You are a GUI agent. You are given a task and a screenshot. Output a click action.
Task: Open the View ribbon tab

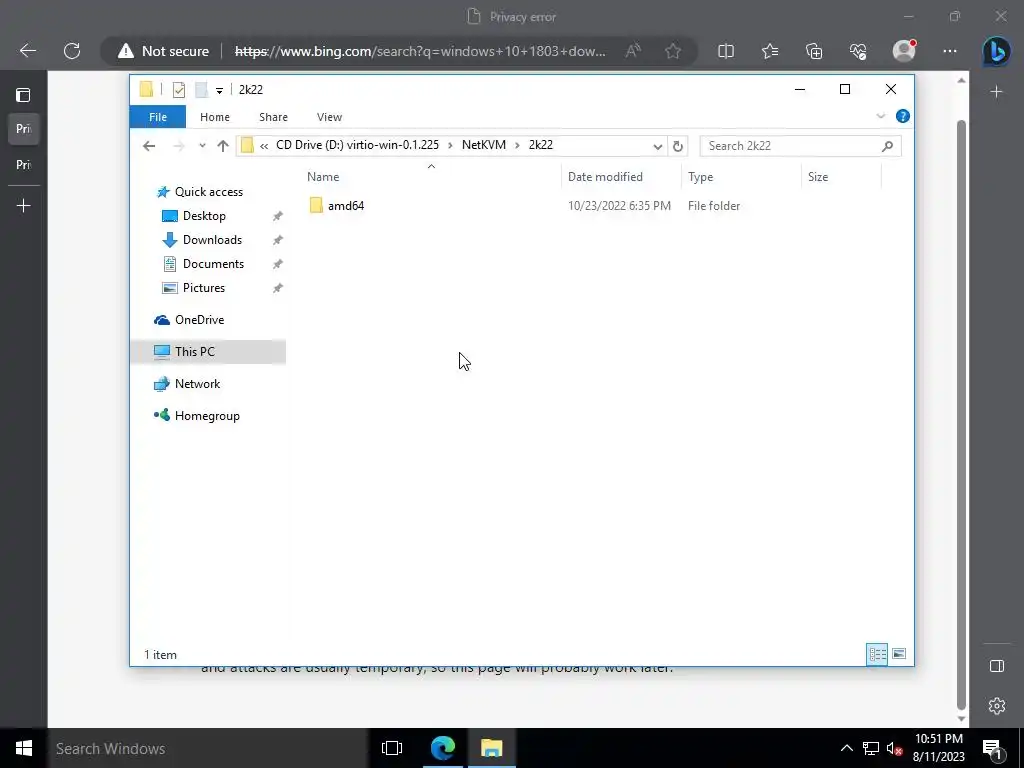coord(329,117)
